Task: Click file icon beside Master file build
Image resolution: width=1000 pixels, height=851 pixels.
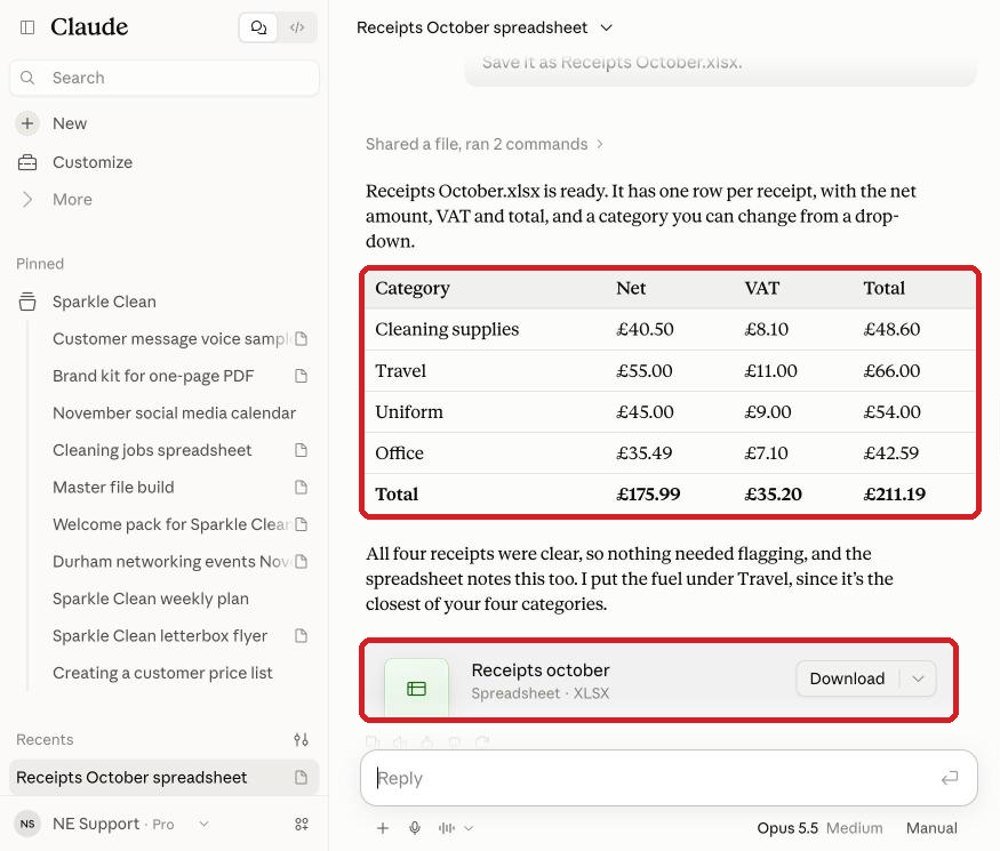Action: click(301, 487)
